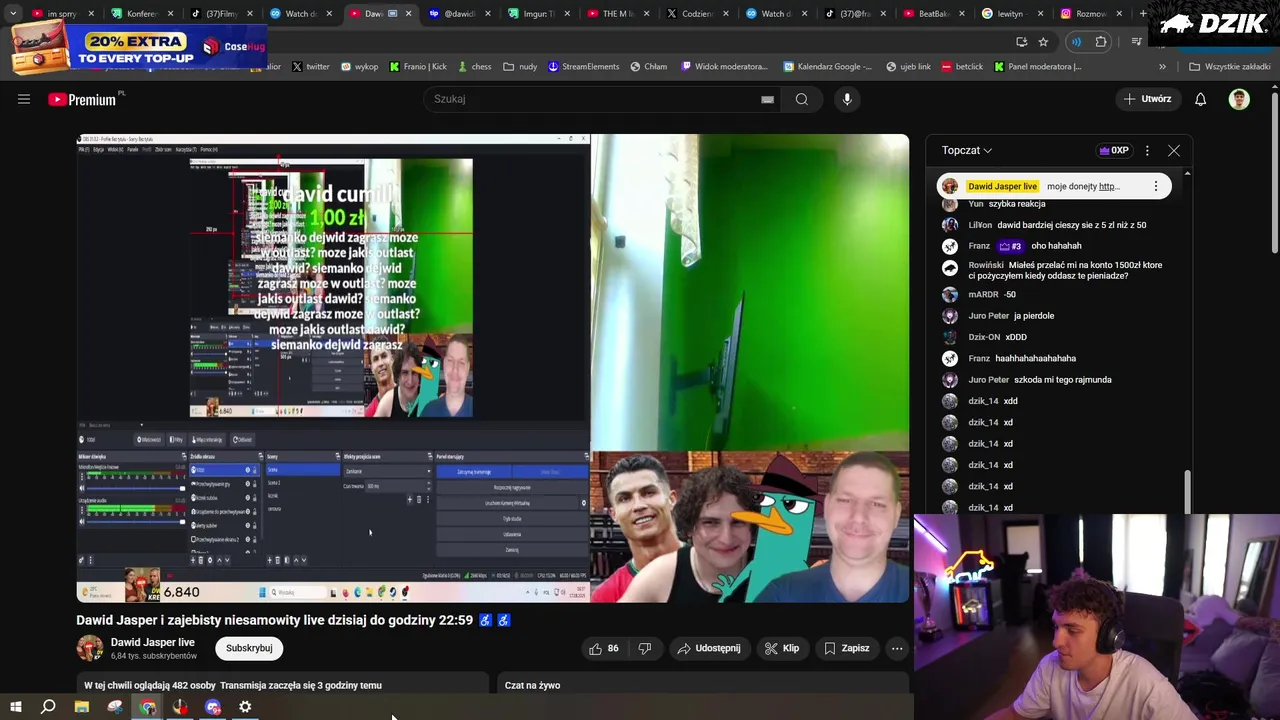Dislike the video with thumbs down
This screenshot has width=1280, height=720.
click(x=645, y=648)
